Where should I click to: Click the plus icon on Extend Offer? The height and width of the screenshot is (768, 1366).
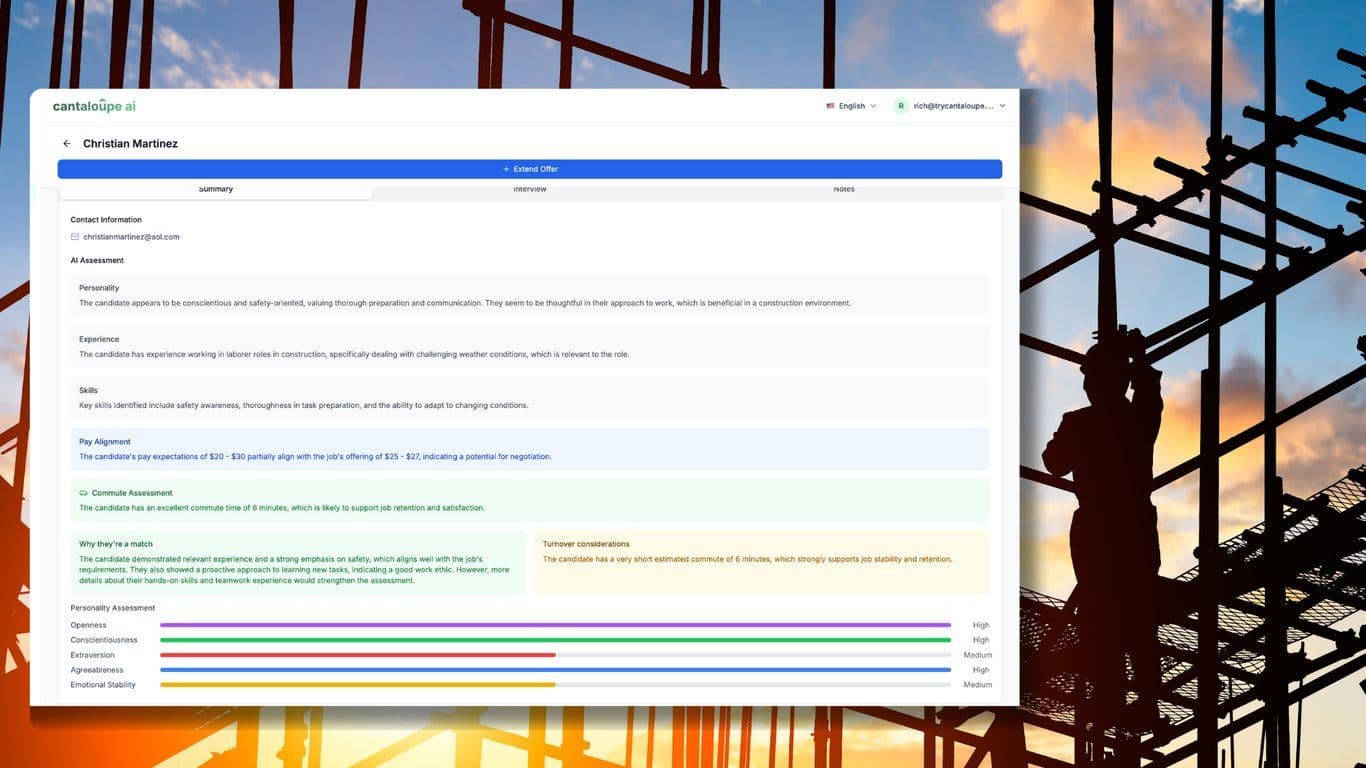pos(508,168)
